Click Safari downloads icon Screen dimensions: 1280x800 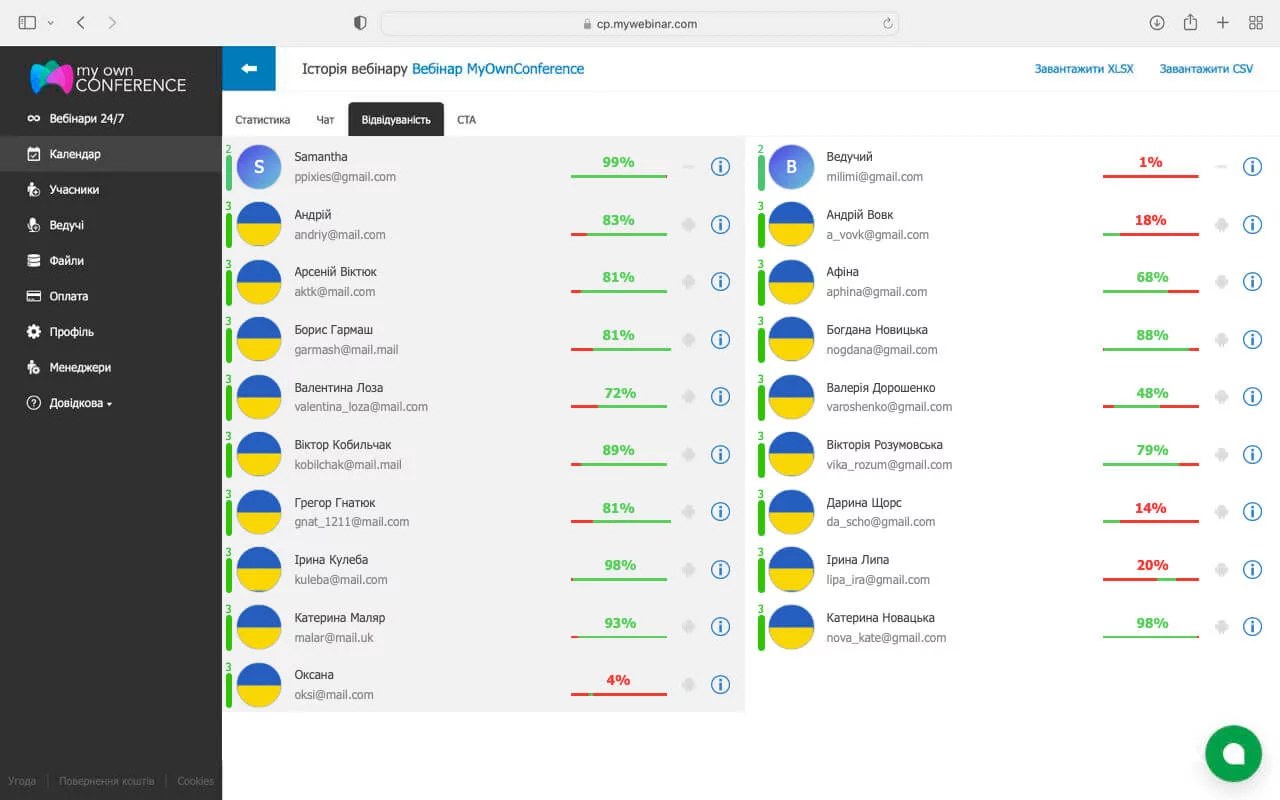[x=1157, y=23]
